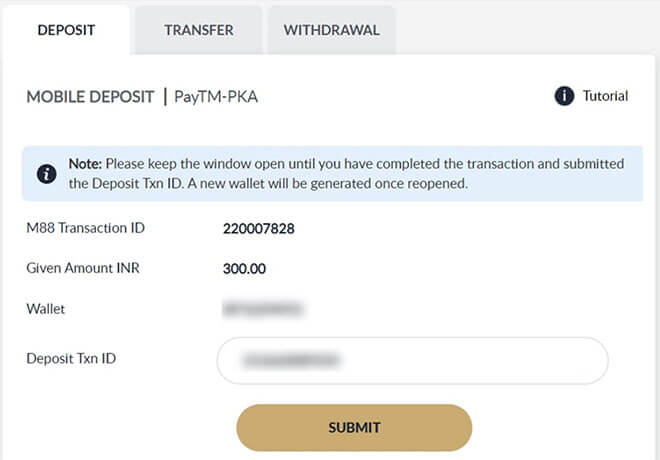
Task: Click the M88 Transaction ID label
Action: (86, 228)
